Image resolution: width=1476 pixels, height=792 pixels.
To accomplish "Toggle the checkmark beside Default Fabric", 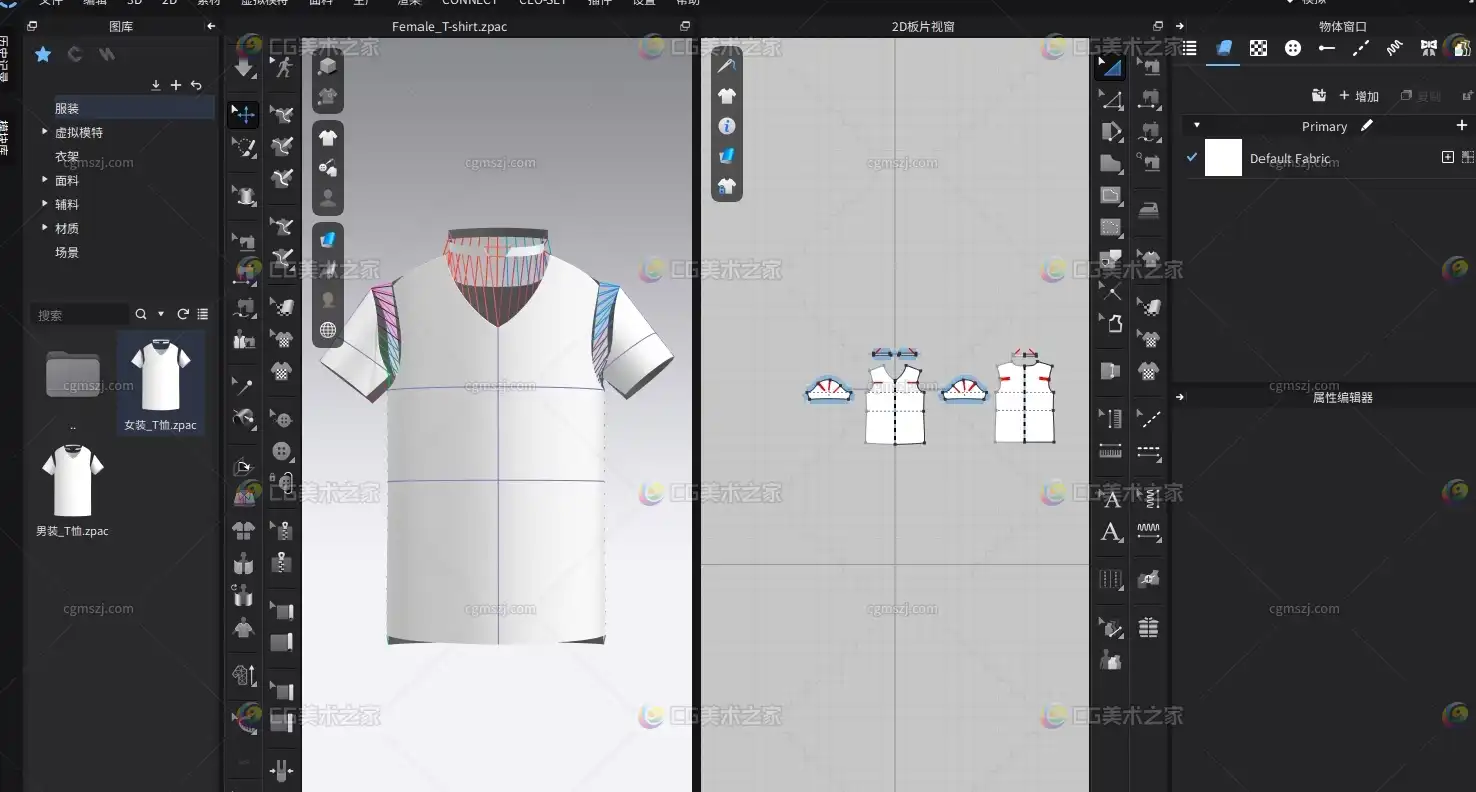I will pyautogui.click(x=1192, y=158).
